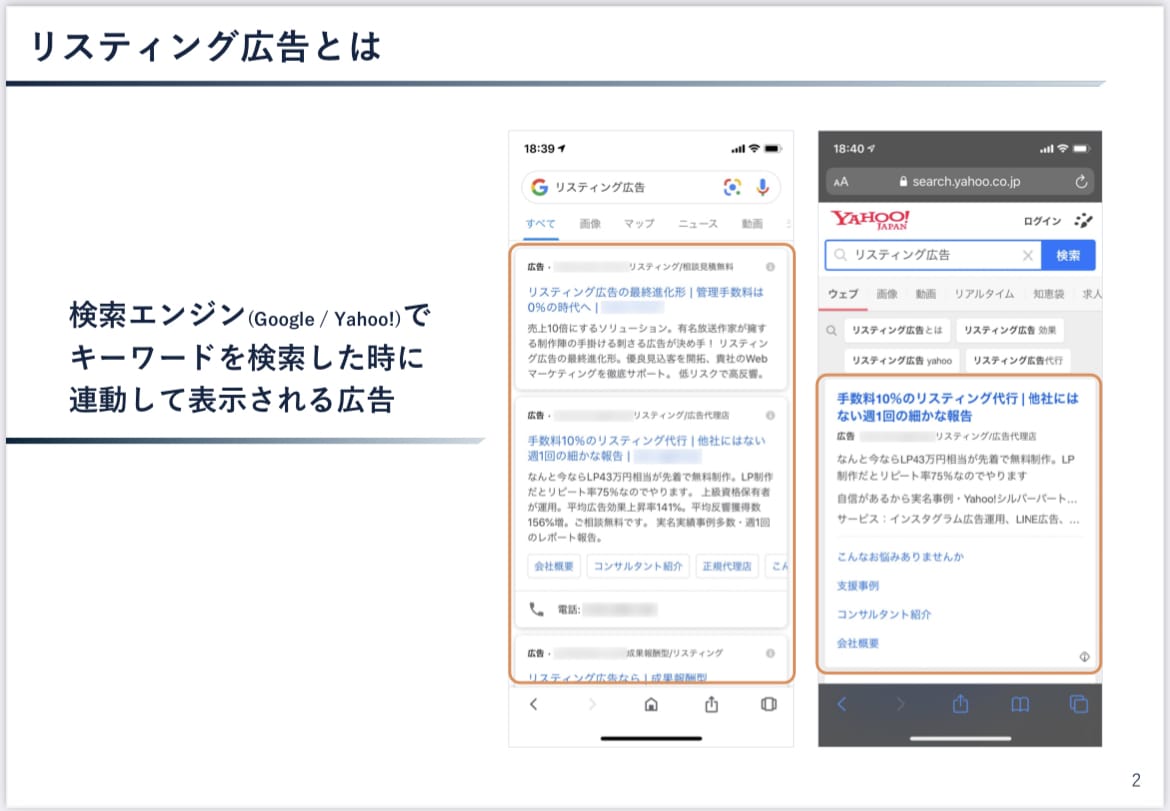This screenshot has height=811, width=1170.
Task: Select Yahoo 動画 tab
Action: 926,294
